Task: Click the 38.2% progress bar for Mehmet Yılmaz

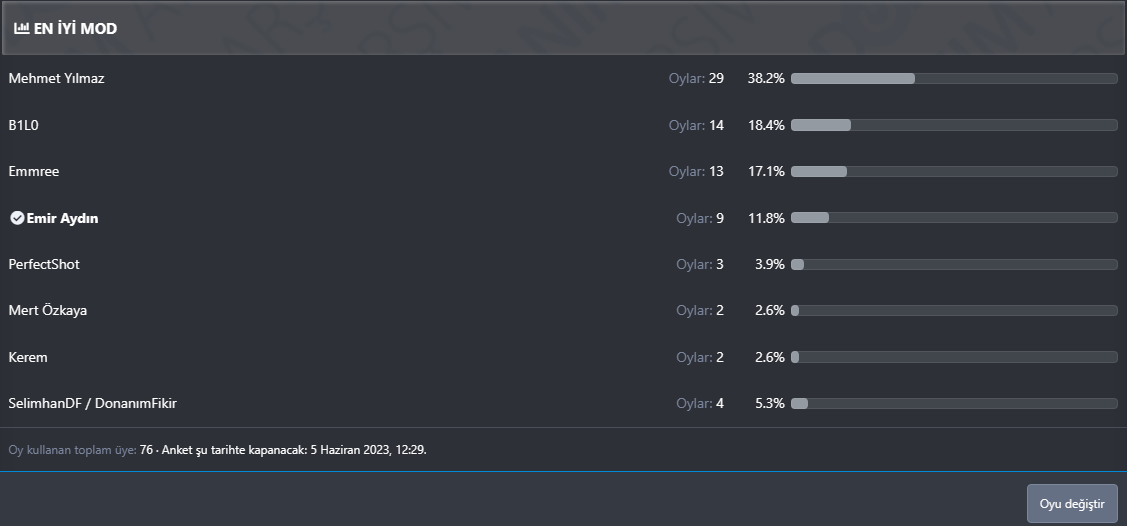Action: click(953, 78)
